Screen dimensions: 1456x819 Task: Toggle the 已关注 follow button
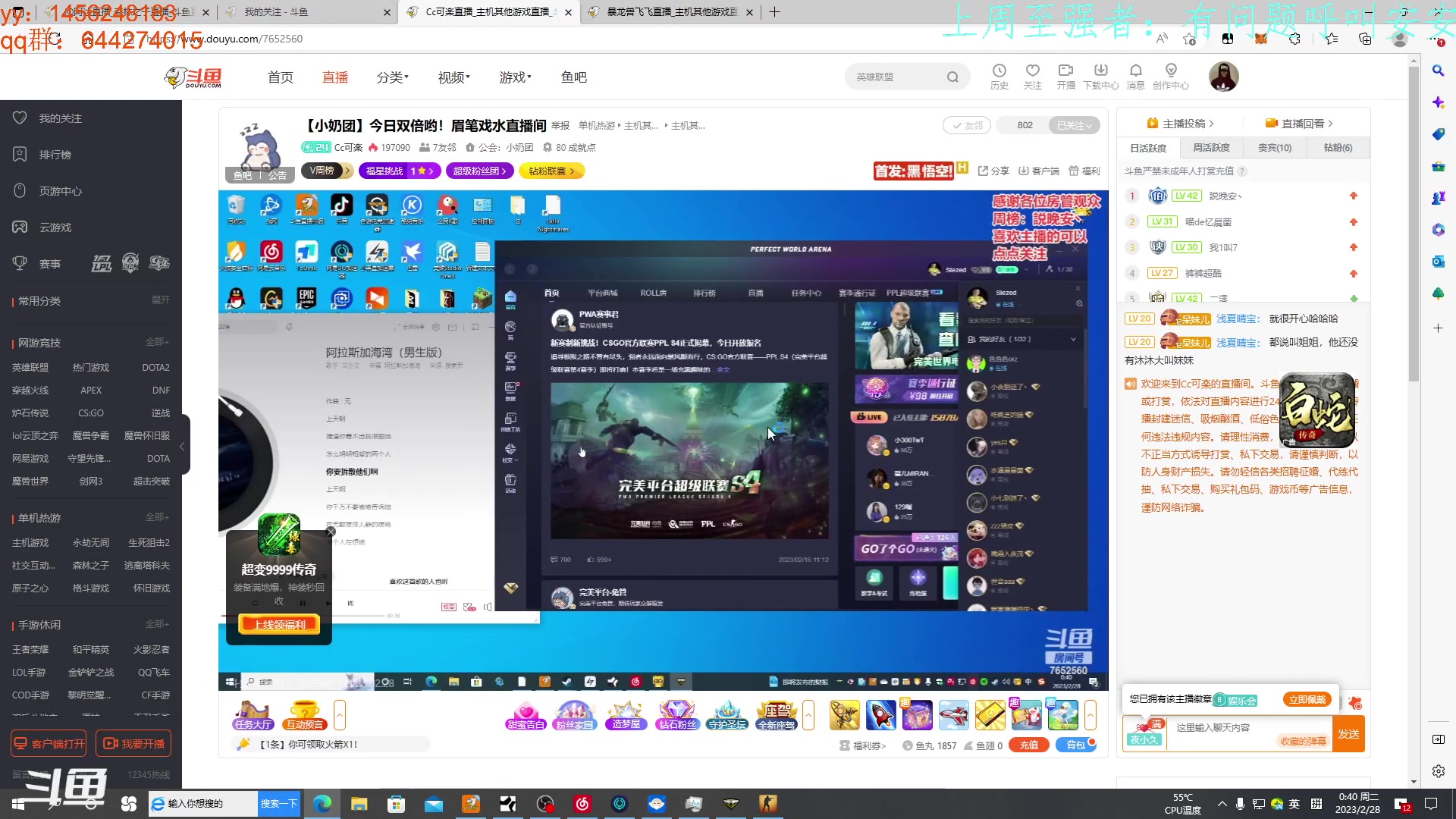tap(1074, 125)
